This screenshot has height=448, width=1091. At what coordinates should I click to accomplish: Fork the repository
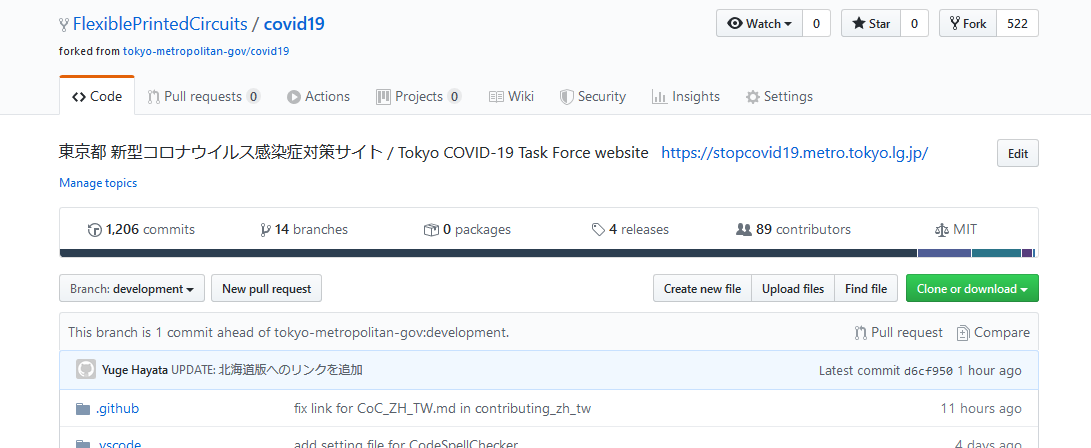point(968,24)
